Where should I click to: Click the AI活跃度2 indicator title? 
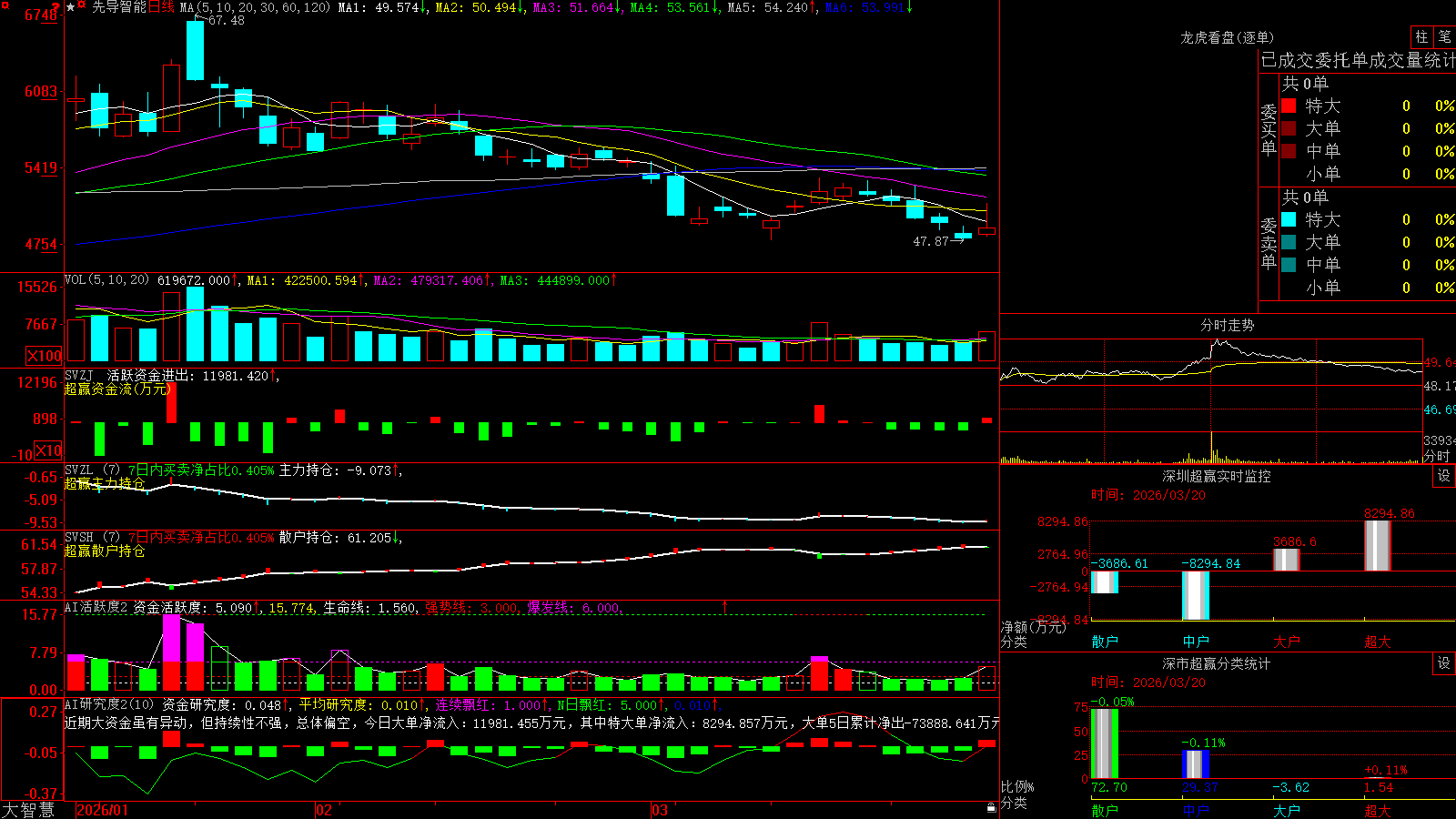96,607
